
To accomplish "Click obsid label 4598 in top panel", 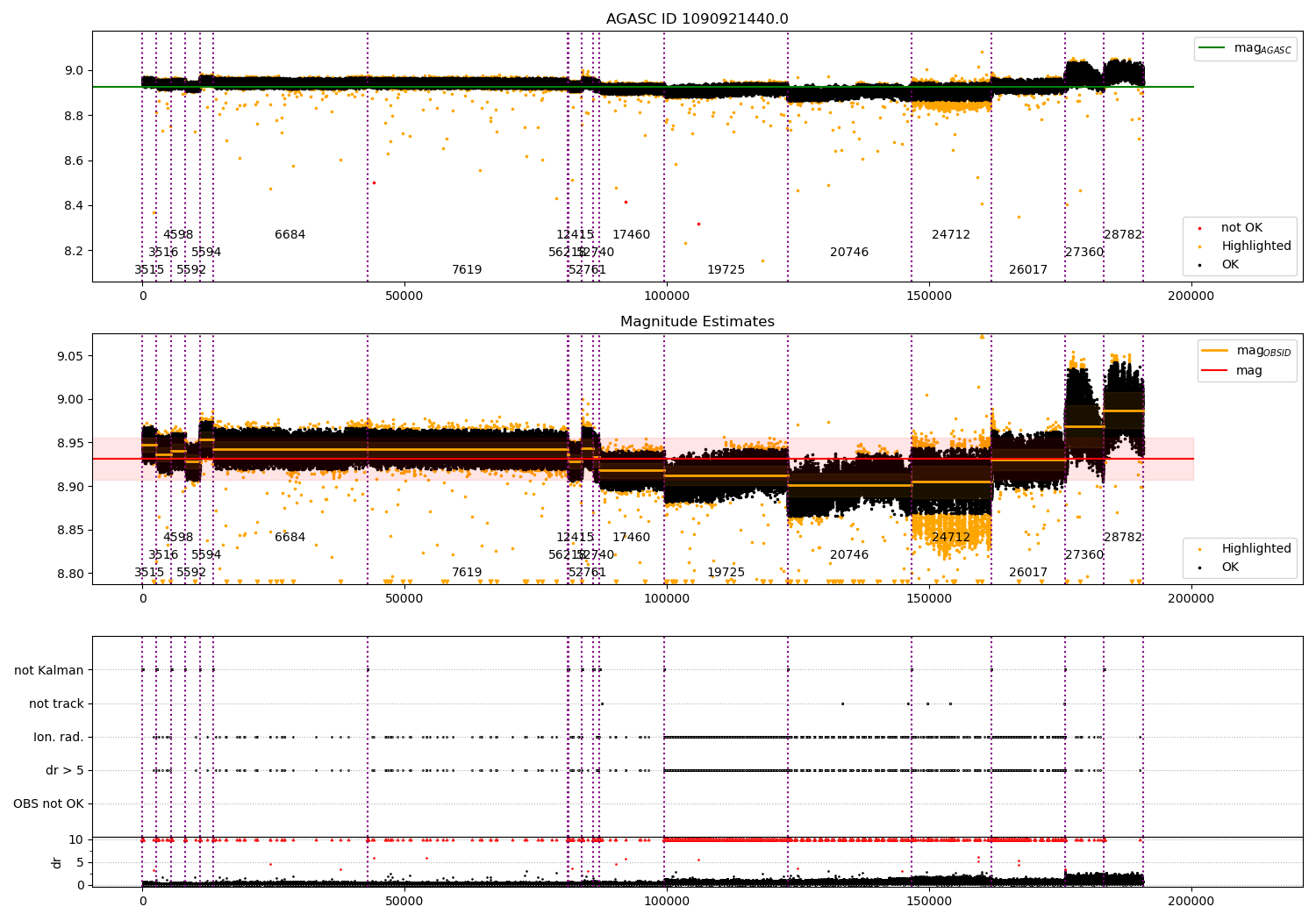I will point(178,235).
